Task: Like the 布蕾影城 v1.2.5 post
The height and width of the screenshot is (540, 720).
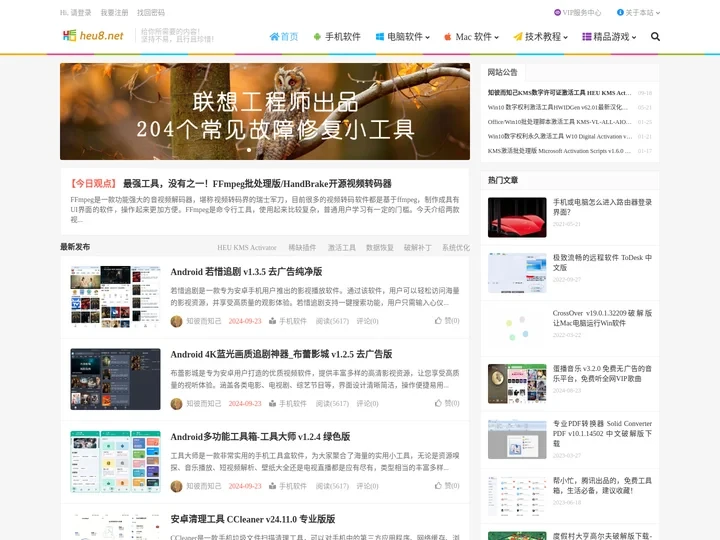Action: tap(447, 403)
